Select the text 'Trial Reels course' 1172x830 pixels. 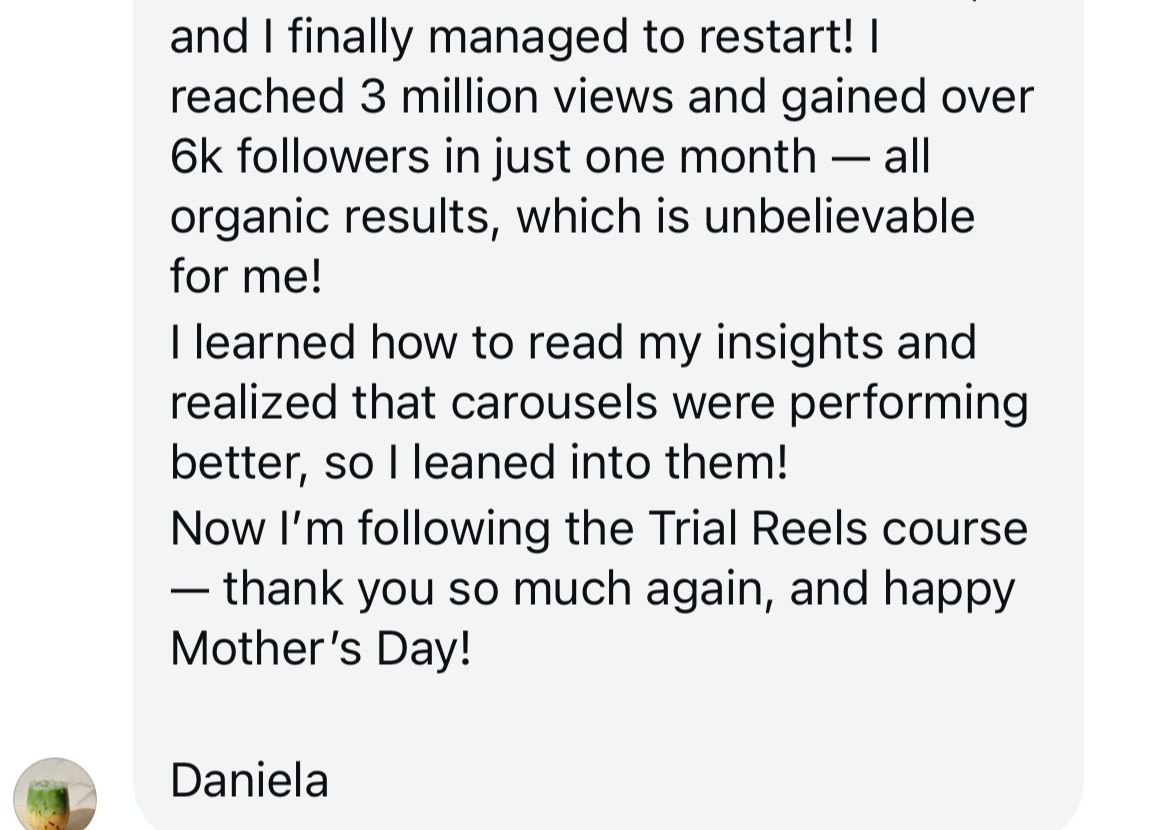tap(838, 529)
